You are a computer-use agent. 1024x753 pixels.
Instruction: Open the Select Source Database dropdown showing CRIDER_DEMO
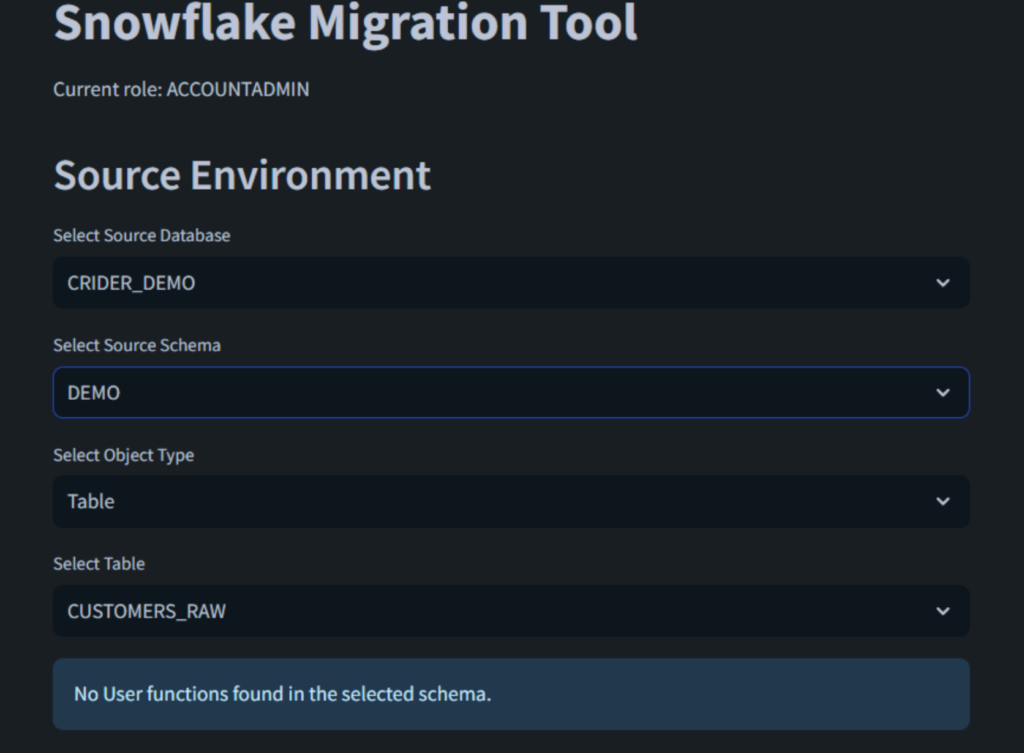point(511,283)
